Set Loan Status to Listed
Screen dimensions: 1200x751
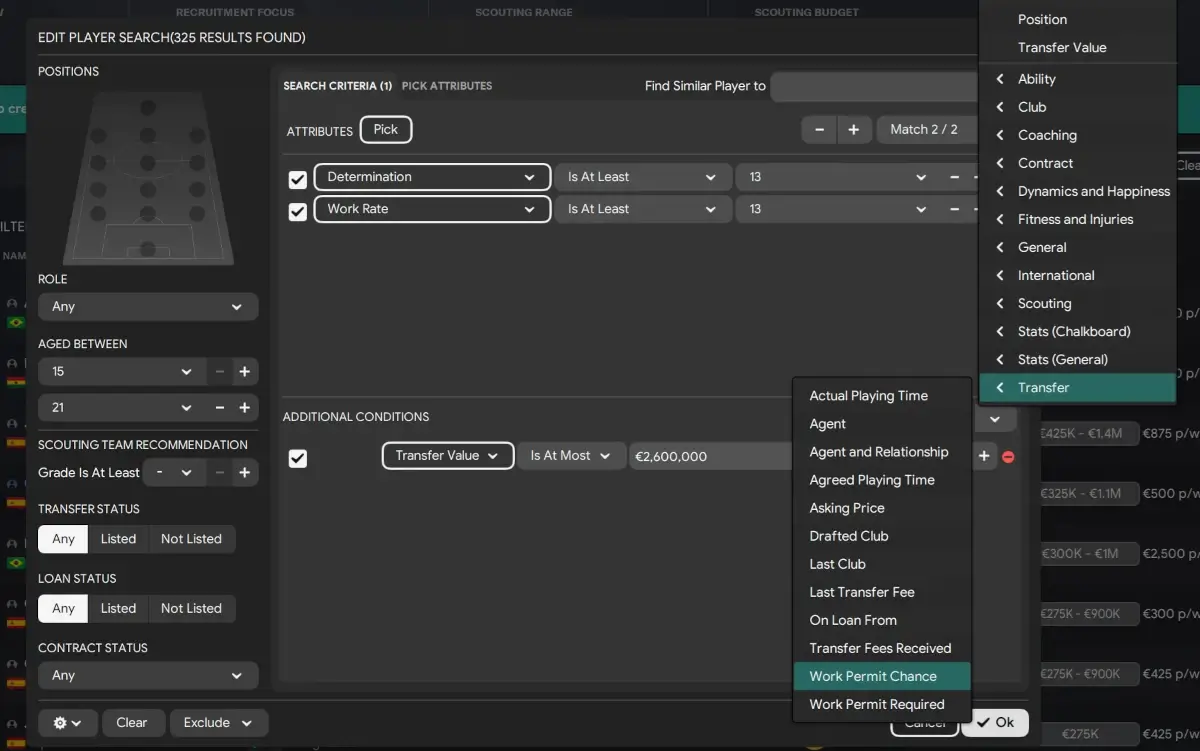pos(118,608)
